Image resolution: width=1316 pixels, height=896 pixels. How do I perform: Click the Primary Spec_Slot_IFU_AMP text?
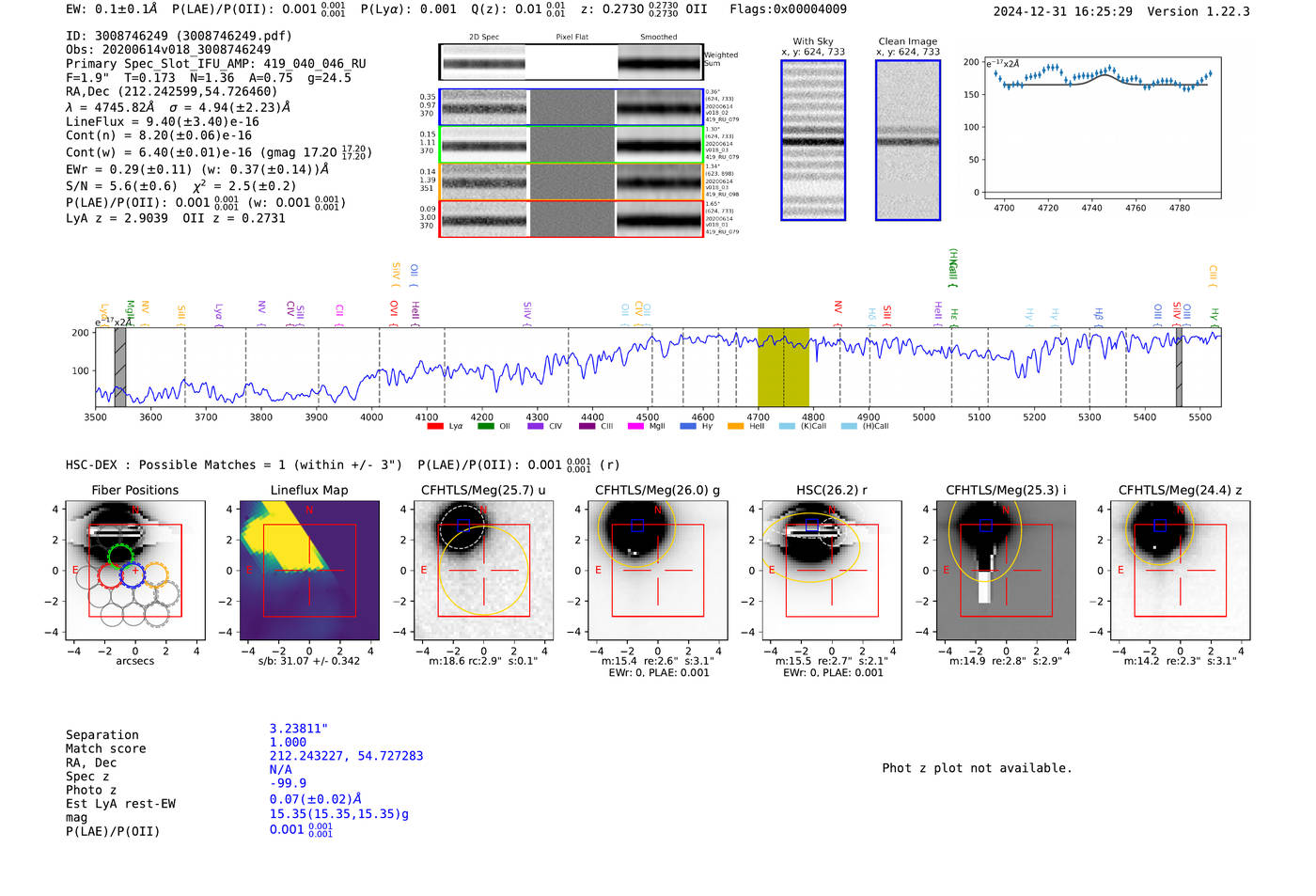pos(216,64)
